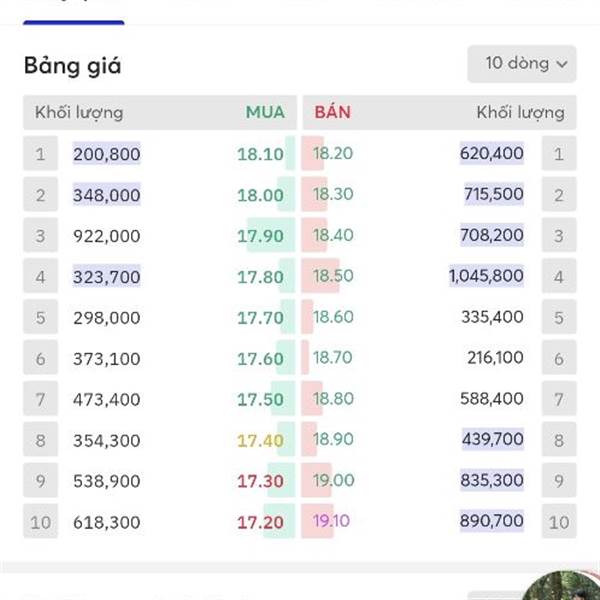Select buy price 18.10
Viewport: 600px width, 600px height.
[260, 154]
